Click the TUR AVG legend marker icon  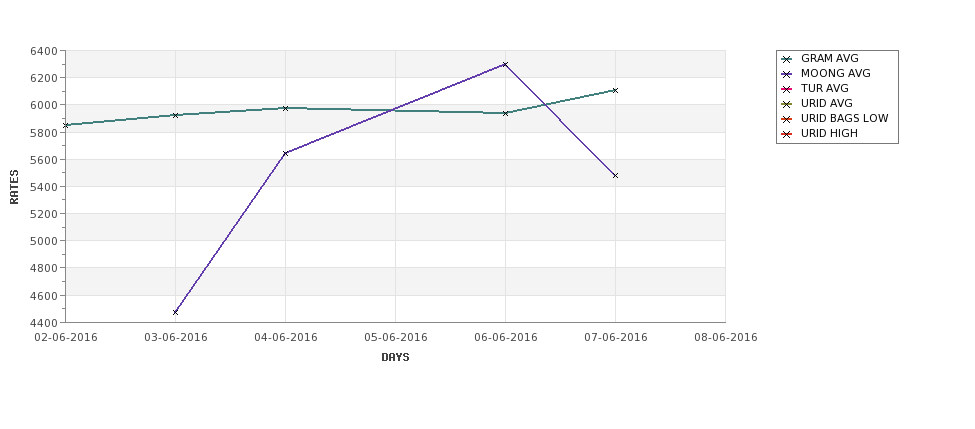[787, 89]
